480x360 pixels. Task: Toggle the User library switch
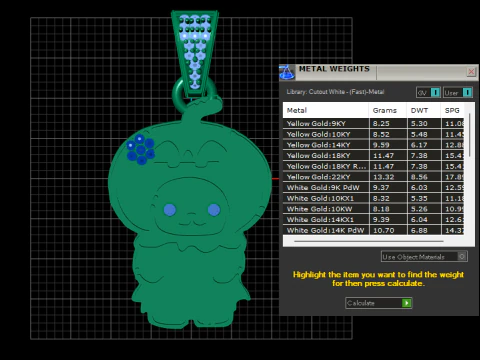458,92
